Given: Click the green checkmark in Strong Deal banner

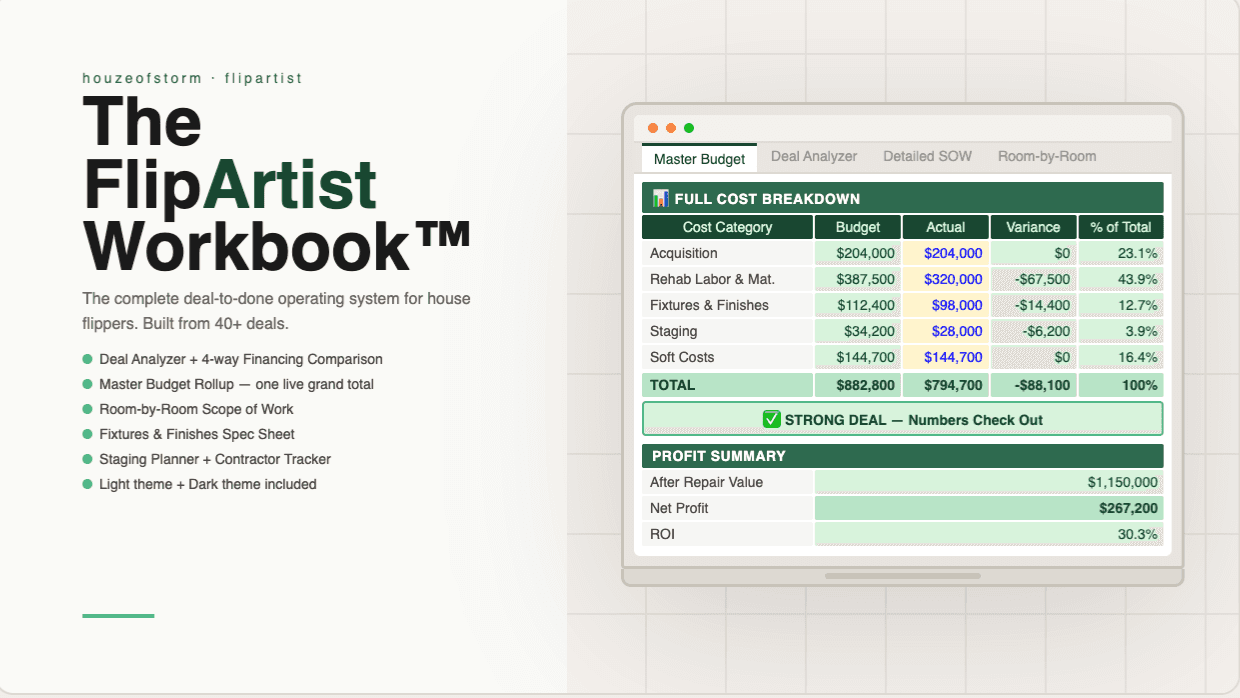Looking at the screenshot, I should pyautogui.click(x=771, y=419).
